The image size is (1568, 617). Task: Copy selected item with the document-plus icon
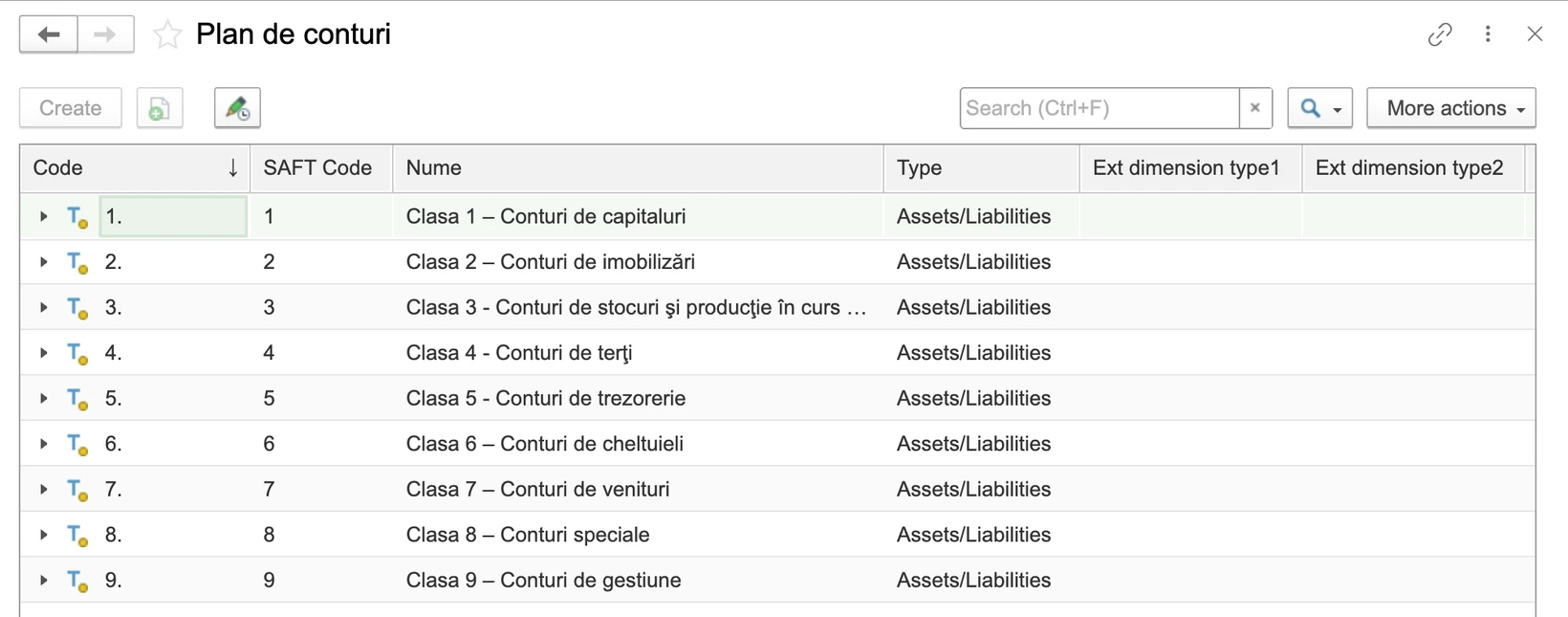pyautogui.click(x=160, y=108)
